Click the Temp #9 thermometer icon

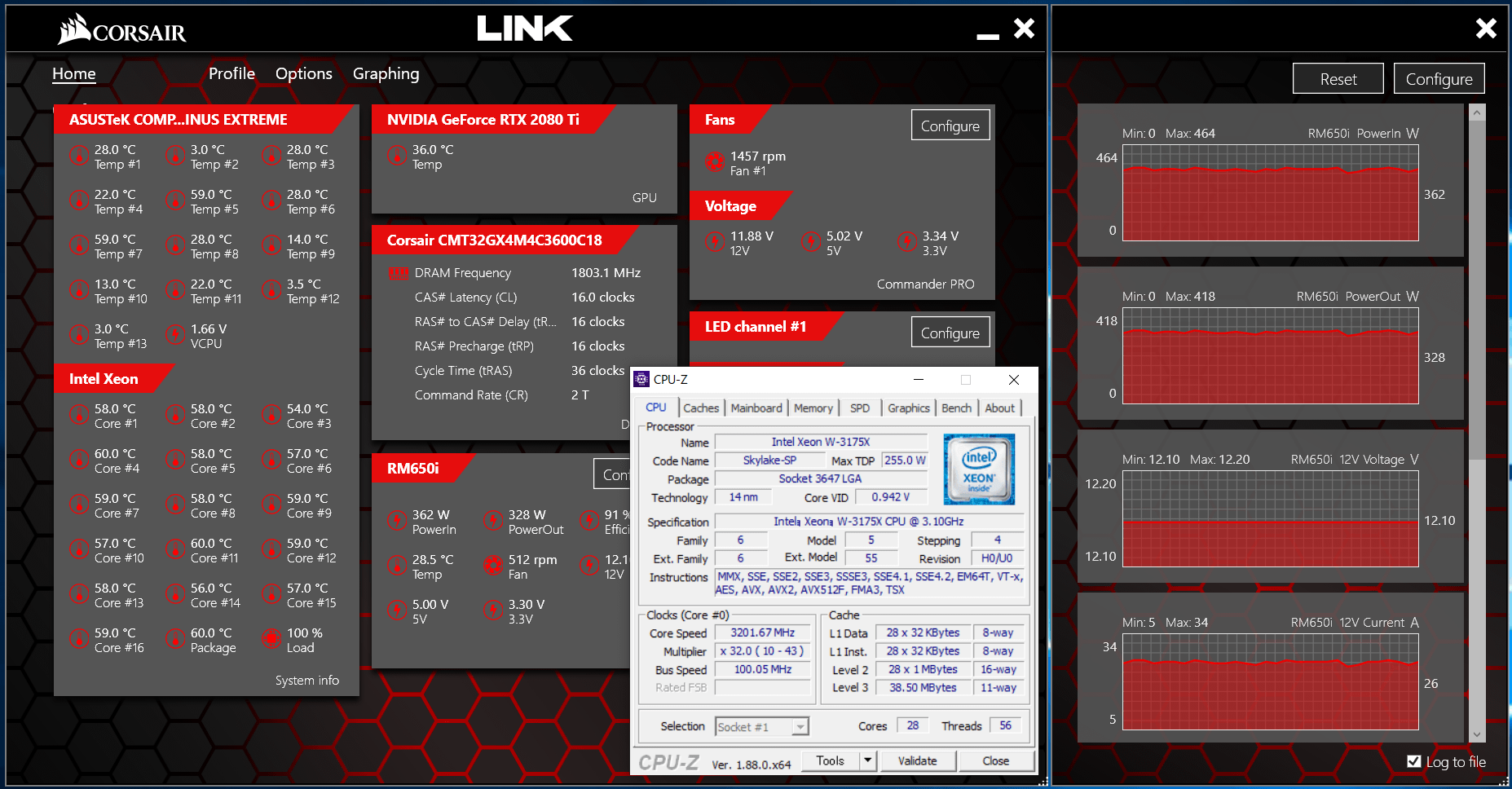(271, 245)
